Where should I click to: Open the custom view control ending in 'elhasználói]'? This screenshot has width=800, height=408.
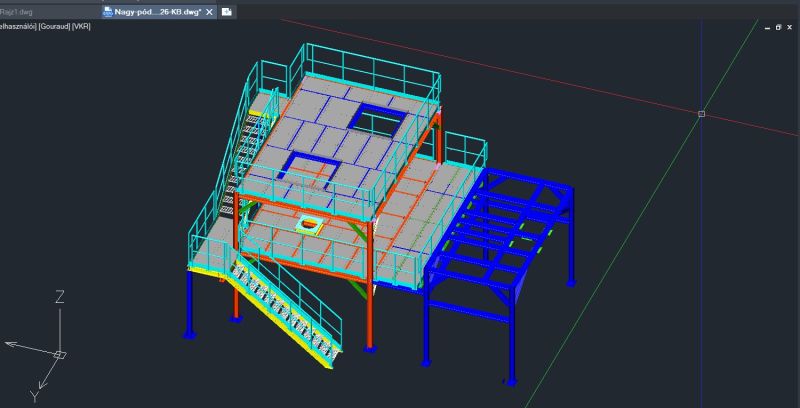click(19, 26)
